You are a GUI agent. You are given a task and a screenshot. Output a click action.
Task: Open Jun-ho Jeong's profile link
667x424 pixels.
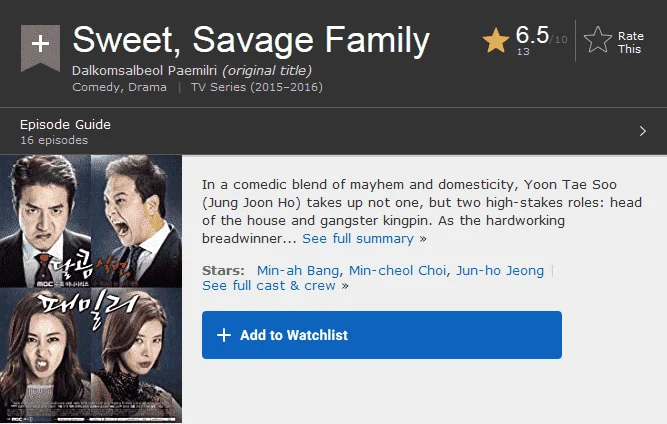pyautogui.click(x=500, y=270)
